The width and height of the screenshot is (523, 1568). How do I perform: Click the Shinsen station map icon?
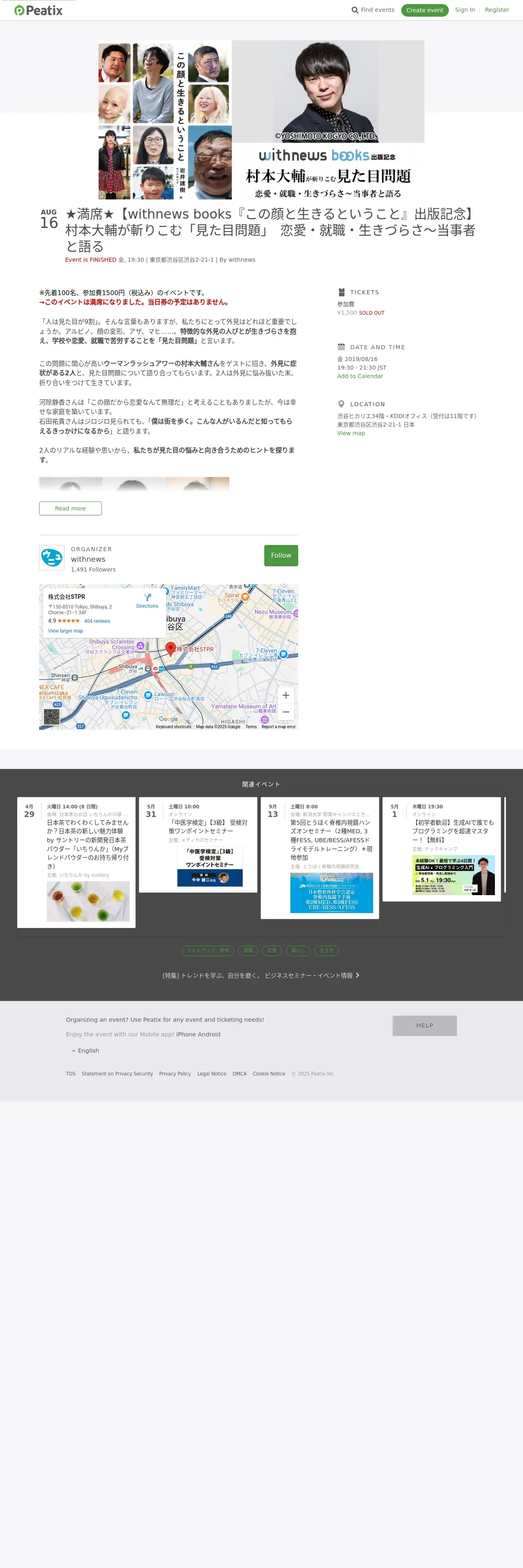click(x=75, y=677)
